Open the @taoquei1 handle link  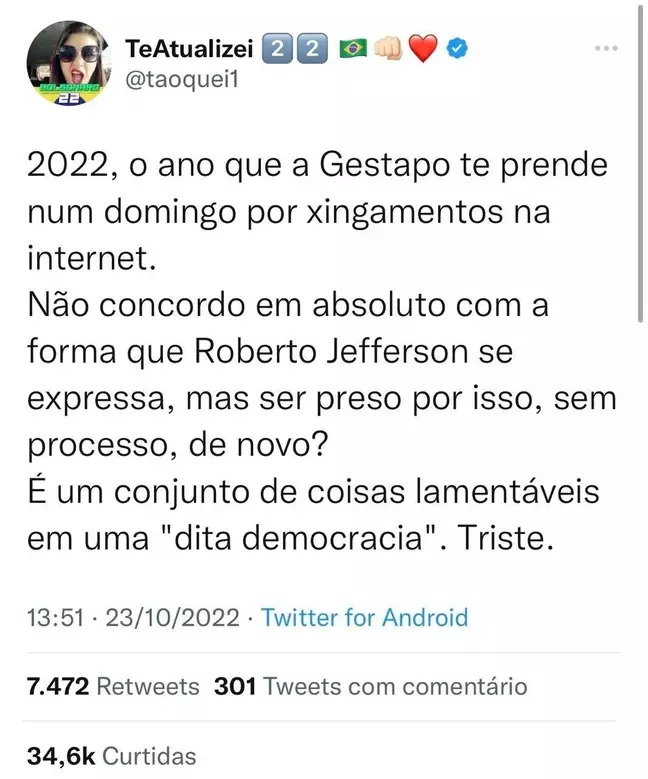coord(183,81)
